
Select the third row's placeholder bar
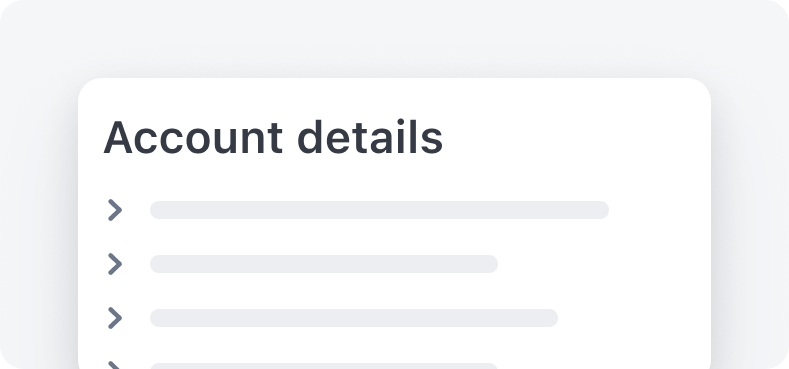point(354,318)
